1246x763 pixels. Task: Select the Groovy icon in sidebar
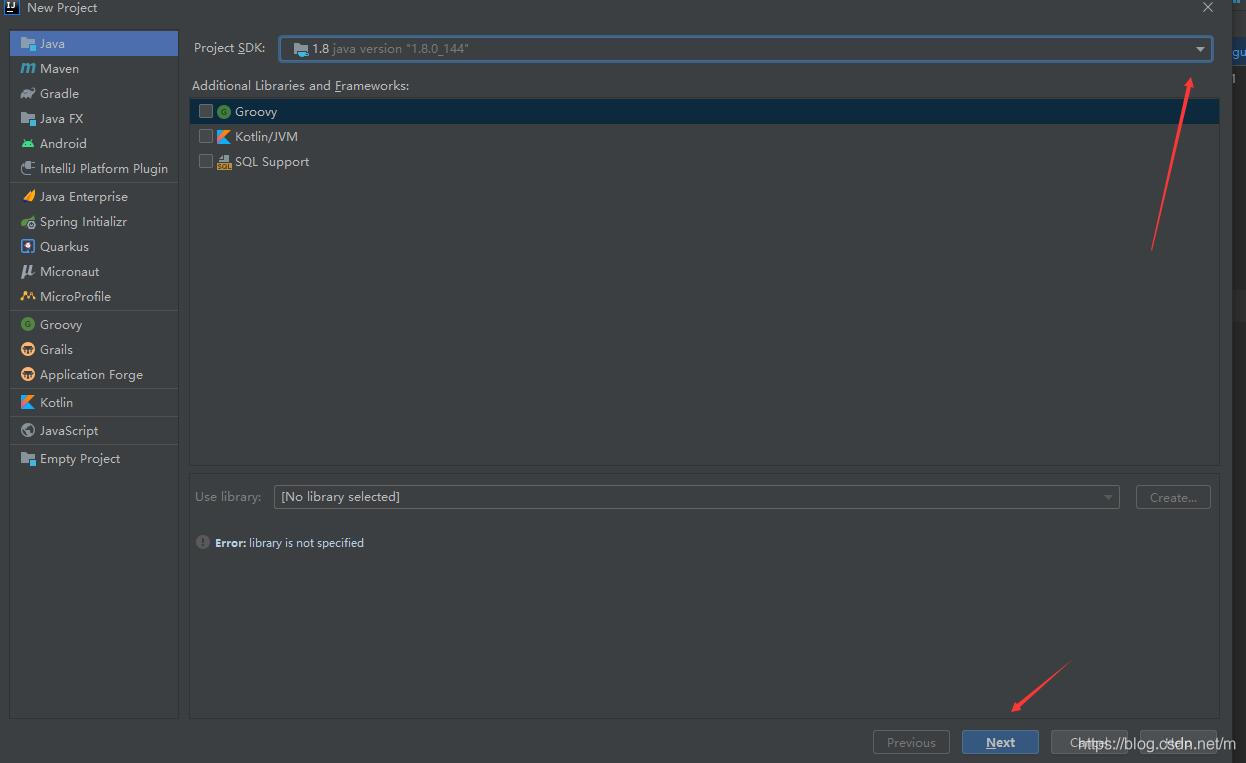(x=28, y=325)
